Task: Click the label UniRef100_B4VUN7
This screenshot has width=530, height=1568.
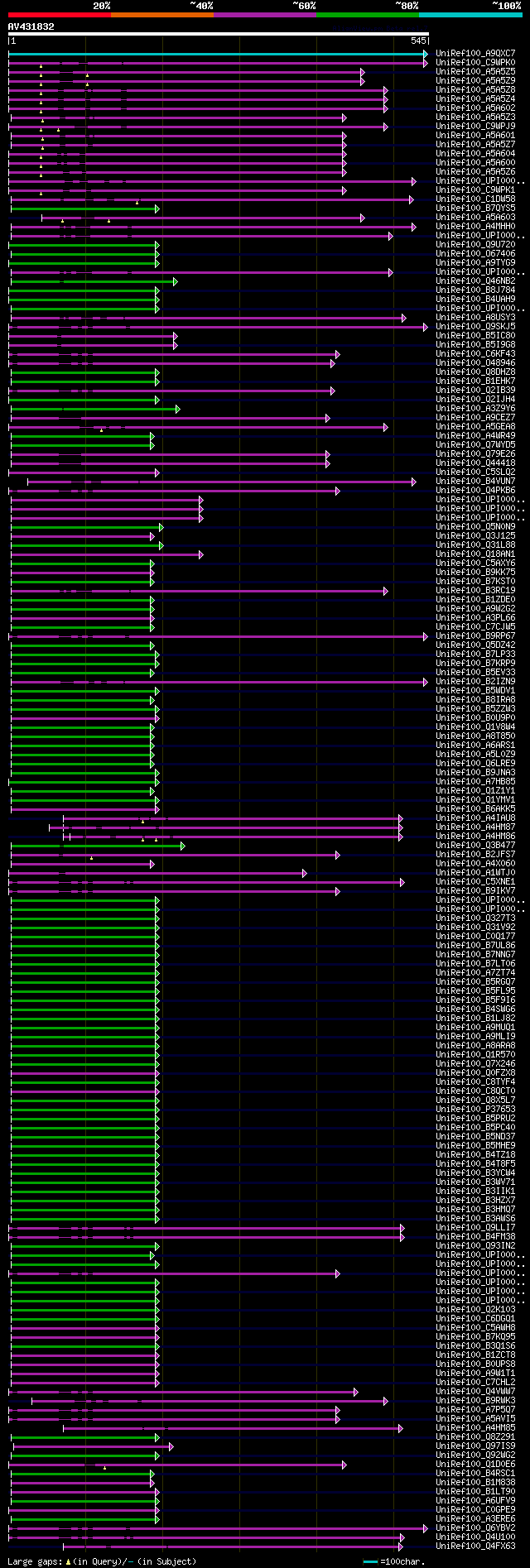Action: click(475, 482)
